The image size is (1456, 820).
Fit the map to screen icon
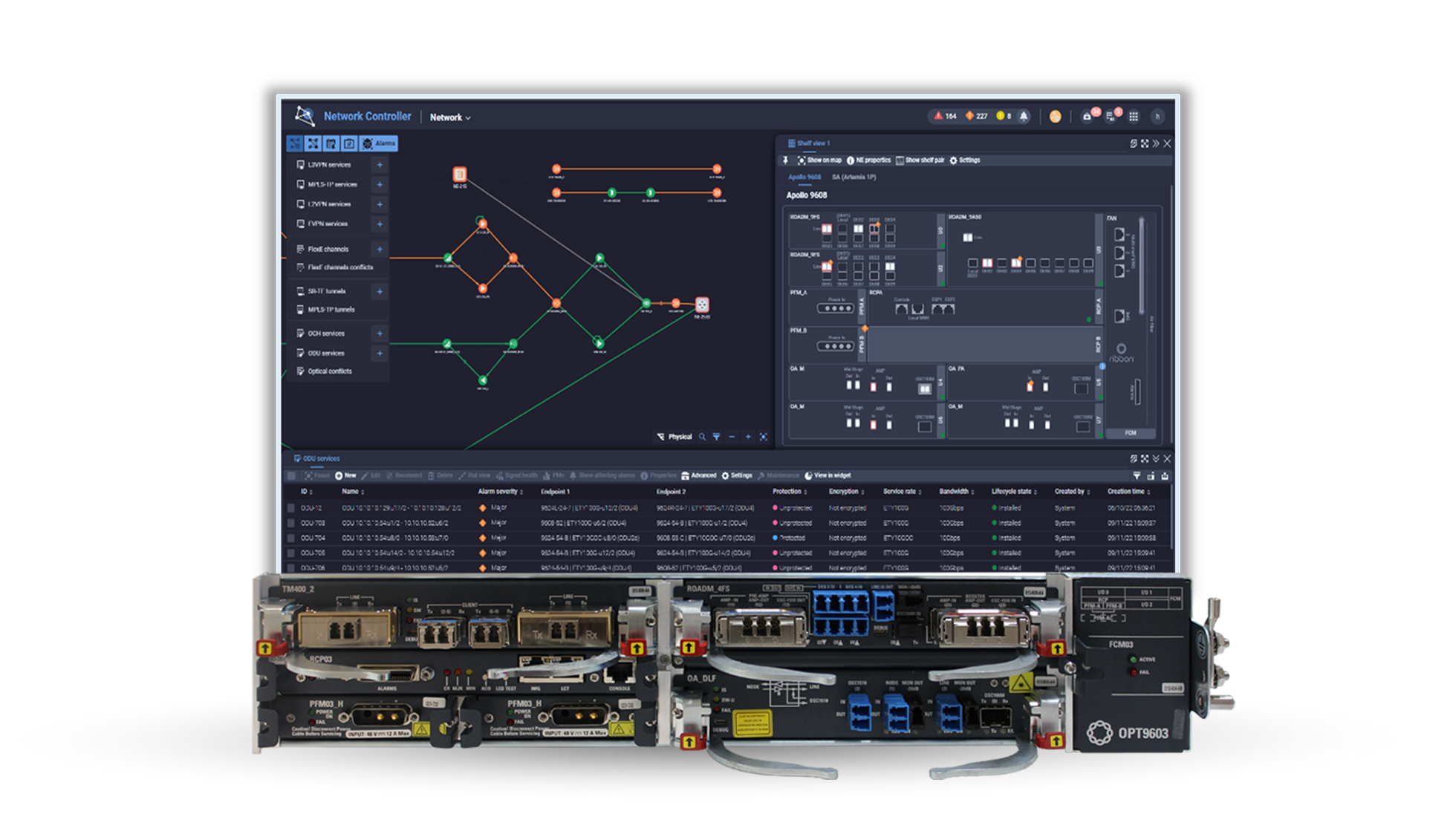[x=763, y=437]
